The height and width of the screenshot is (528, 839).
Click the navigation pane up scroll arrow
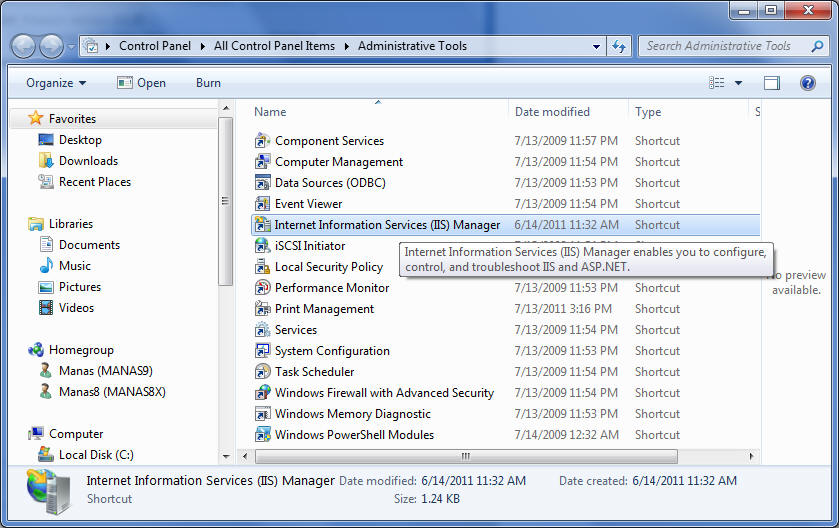click(x=226, y=108)
